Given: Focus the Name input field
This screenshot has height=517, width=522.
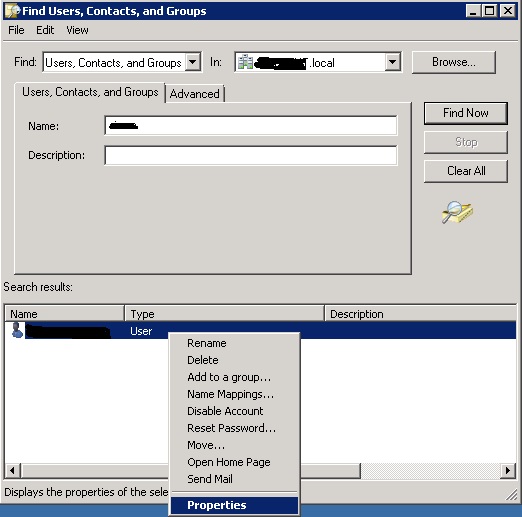Looking at the screenshot, I should (251, 126).
